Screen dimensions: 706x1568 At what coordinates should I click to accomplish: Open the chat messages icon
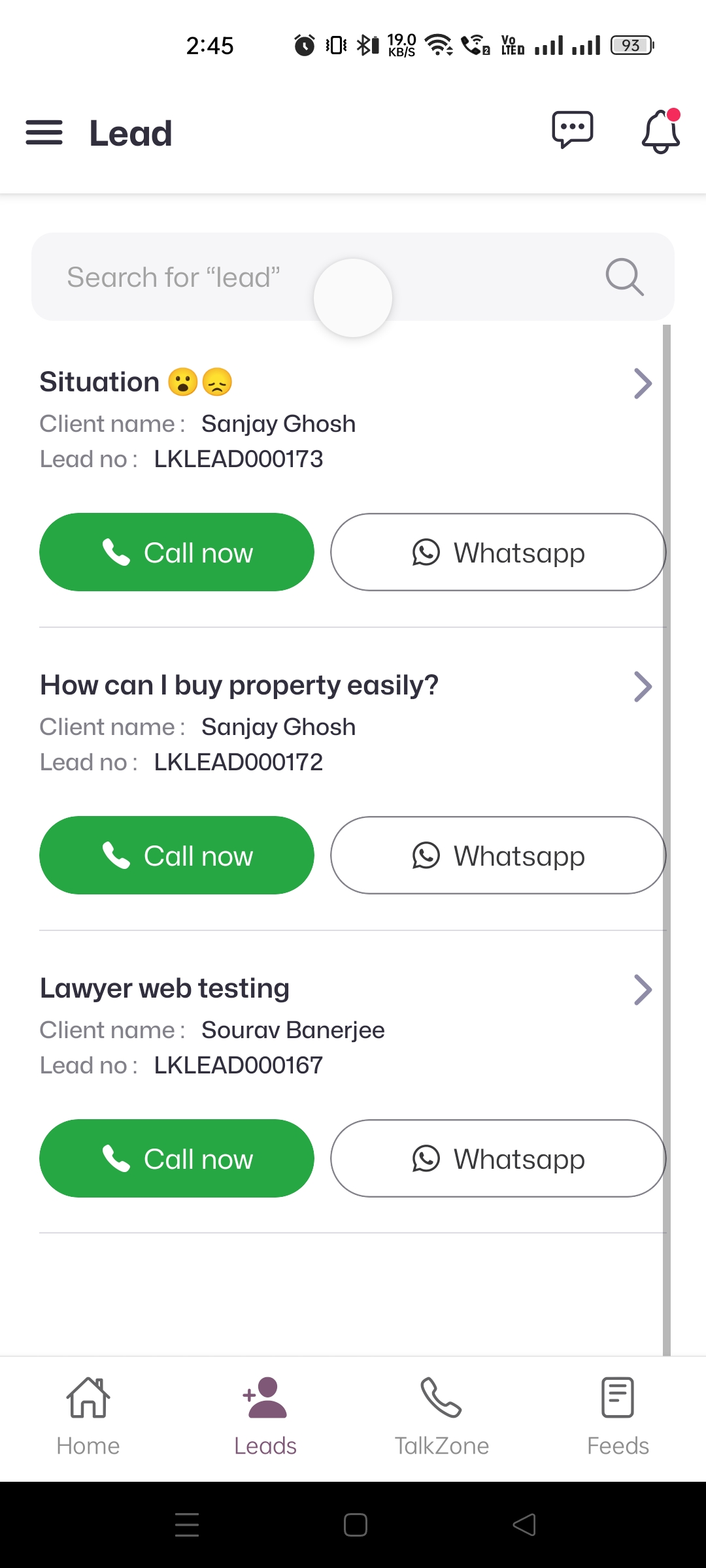point(572,129)
